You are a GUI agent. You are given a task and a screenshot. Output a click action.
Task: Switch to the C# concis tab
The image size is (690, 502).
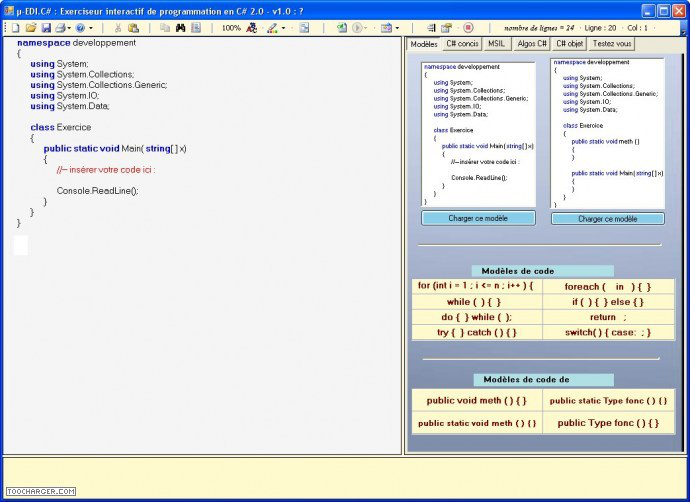click(462, 44)
